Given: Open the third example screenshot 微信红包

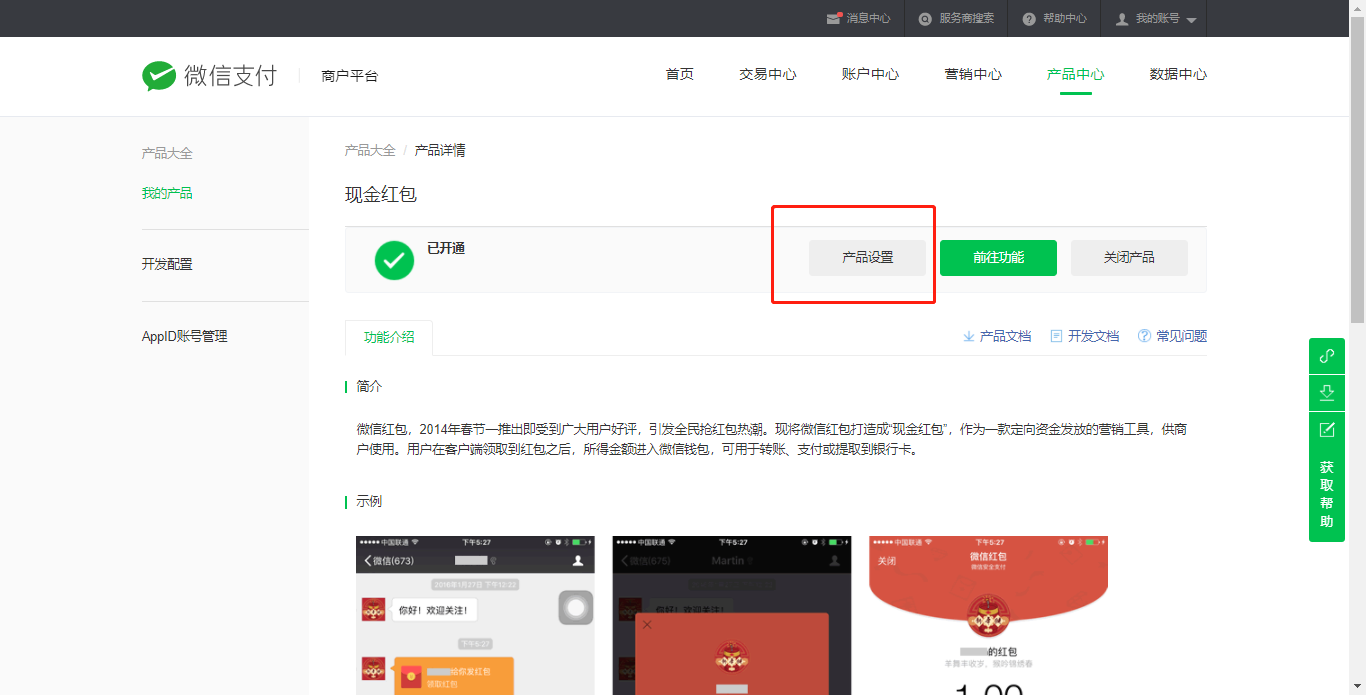Looking at the screenshot, I should point(988,615).
